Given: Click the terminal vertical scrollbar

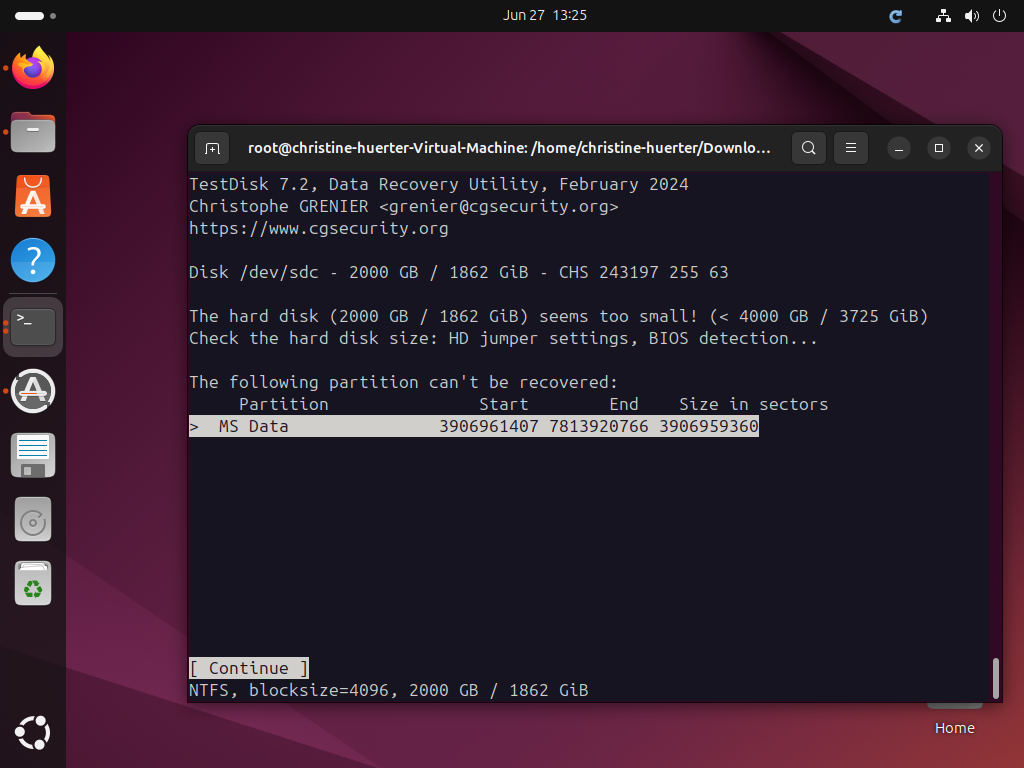Looking at the screenshot, I should coord(995,679).
